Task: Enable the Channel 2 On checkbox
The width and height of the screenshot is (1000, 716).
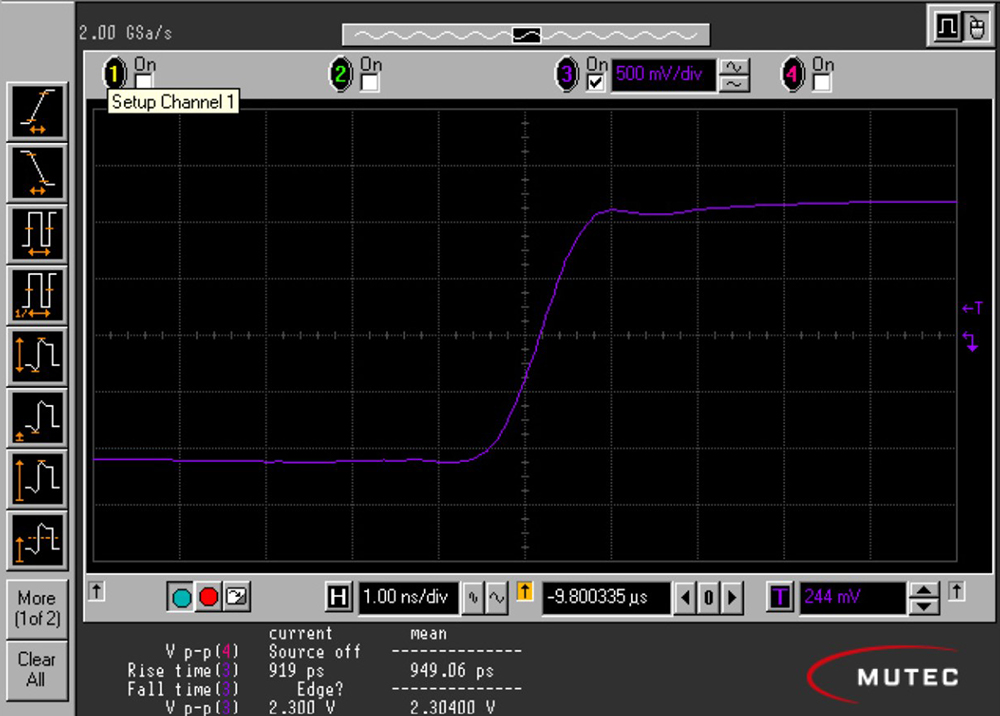Action: click(x=370, y=82)
